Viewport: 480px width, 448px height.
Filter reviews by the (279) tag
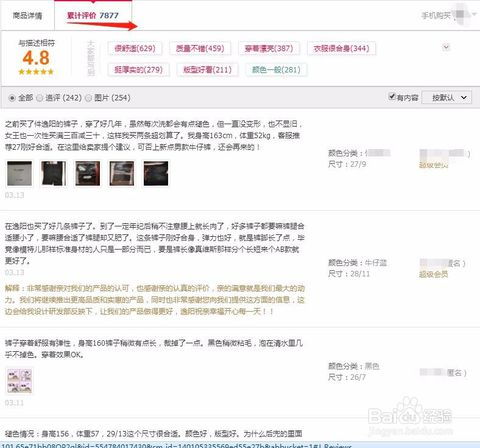pyautogui.click(x=138, y=70)
